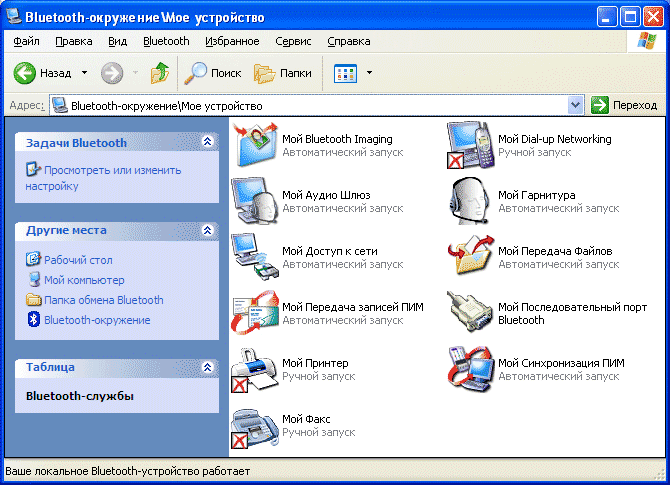Open the Файл menu

(x=26, y=41)
